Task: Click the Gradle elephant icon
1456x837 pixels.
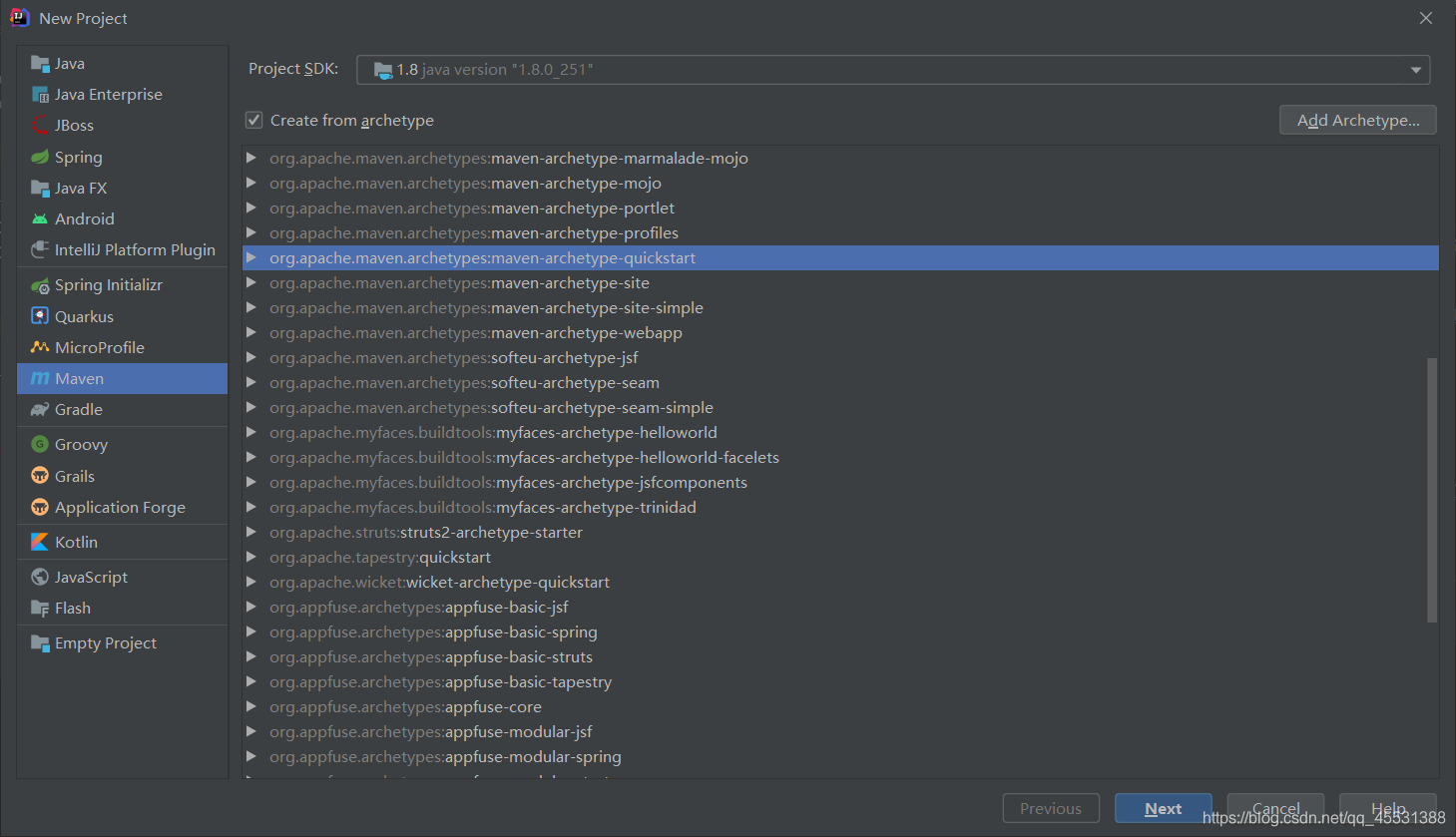Action: 40,410
